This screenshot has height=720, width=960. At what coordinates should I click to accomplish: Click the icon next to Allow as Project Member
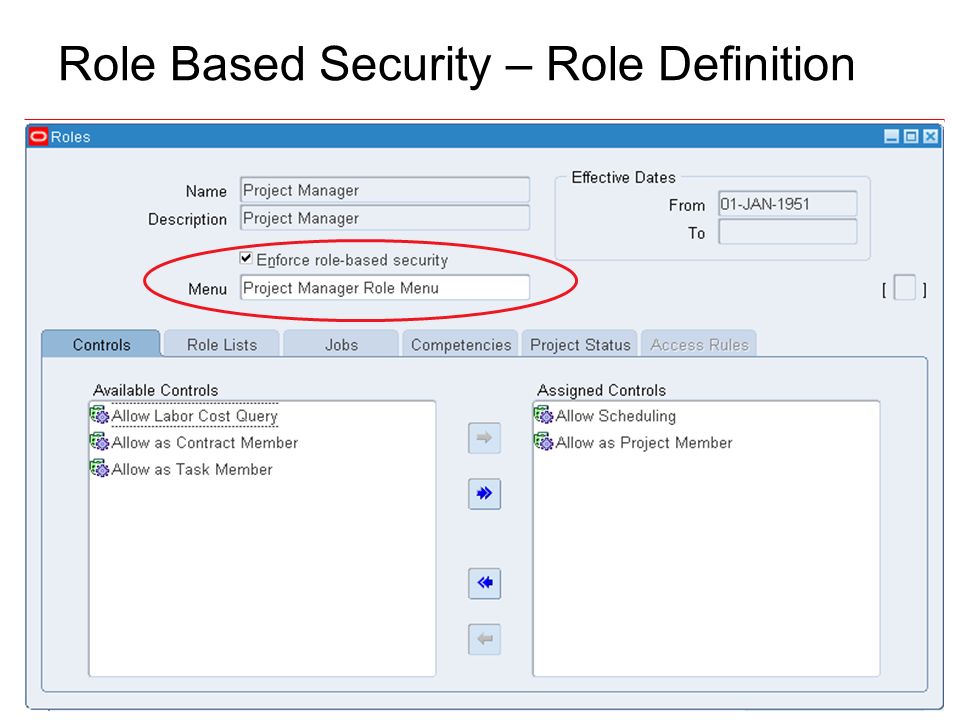click(x=543, y=442)
